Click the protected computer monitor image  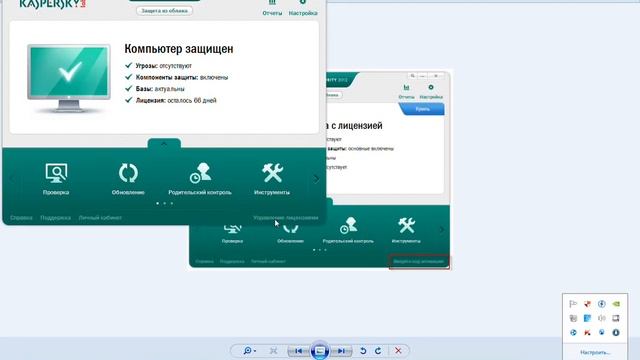[69, 78]
